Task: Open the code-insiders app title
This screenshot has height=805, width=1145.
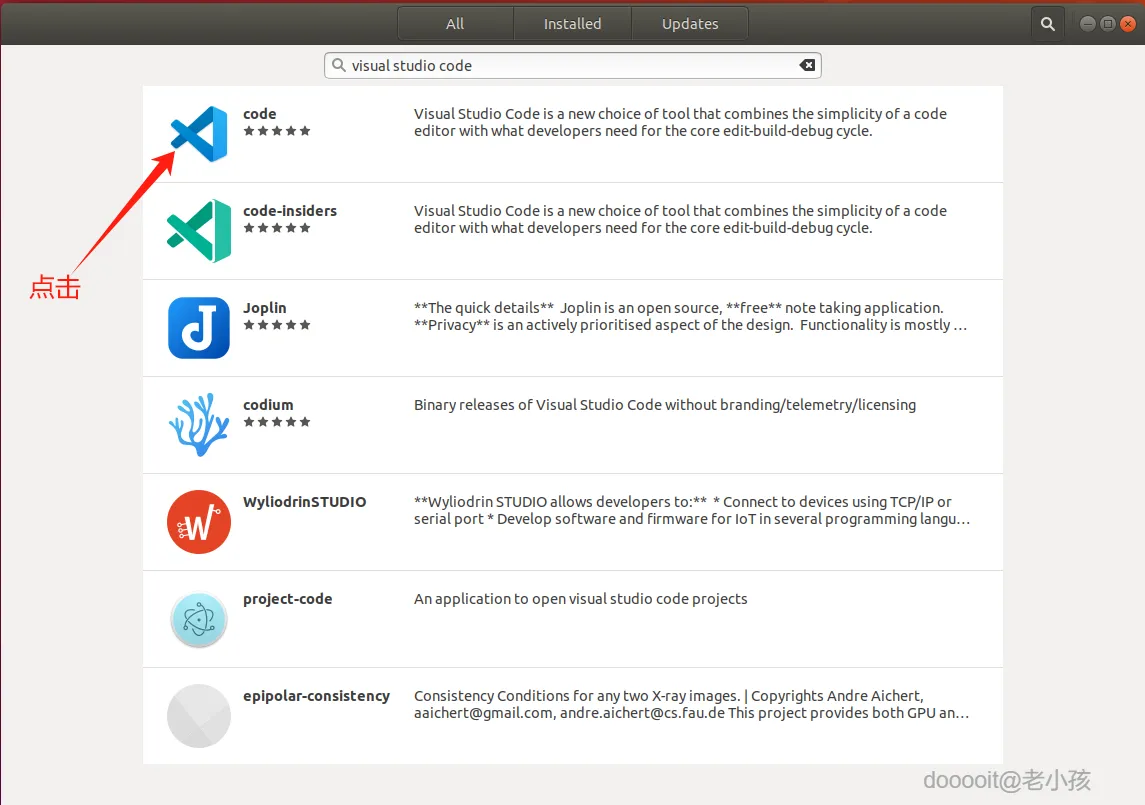Action: [290, 210]
